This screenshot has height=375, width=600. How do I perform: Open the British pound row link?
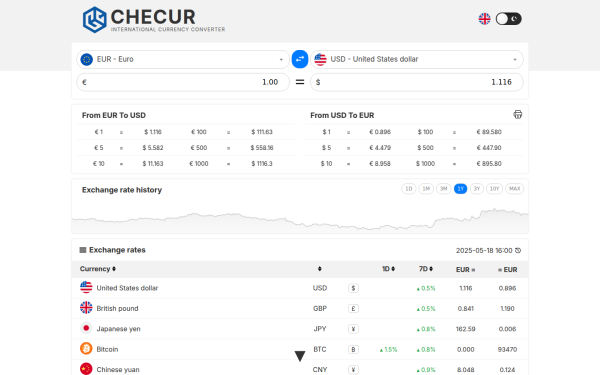pos(117,308)
